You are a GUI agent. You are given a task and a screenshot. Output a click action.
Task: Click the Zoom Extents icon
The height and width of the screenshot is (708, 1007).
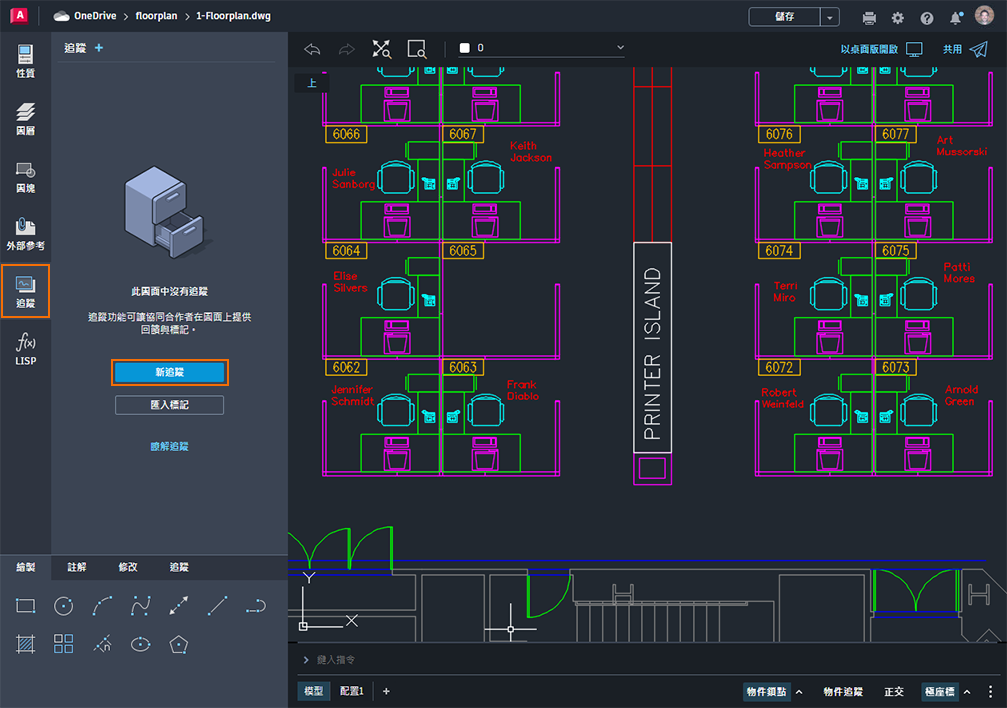(x=381, y=49)
